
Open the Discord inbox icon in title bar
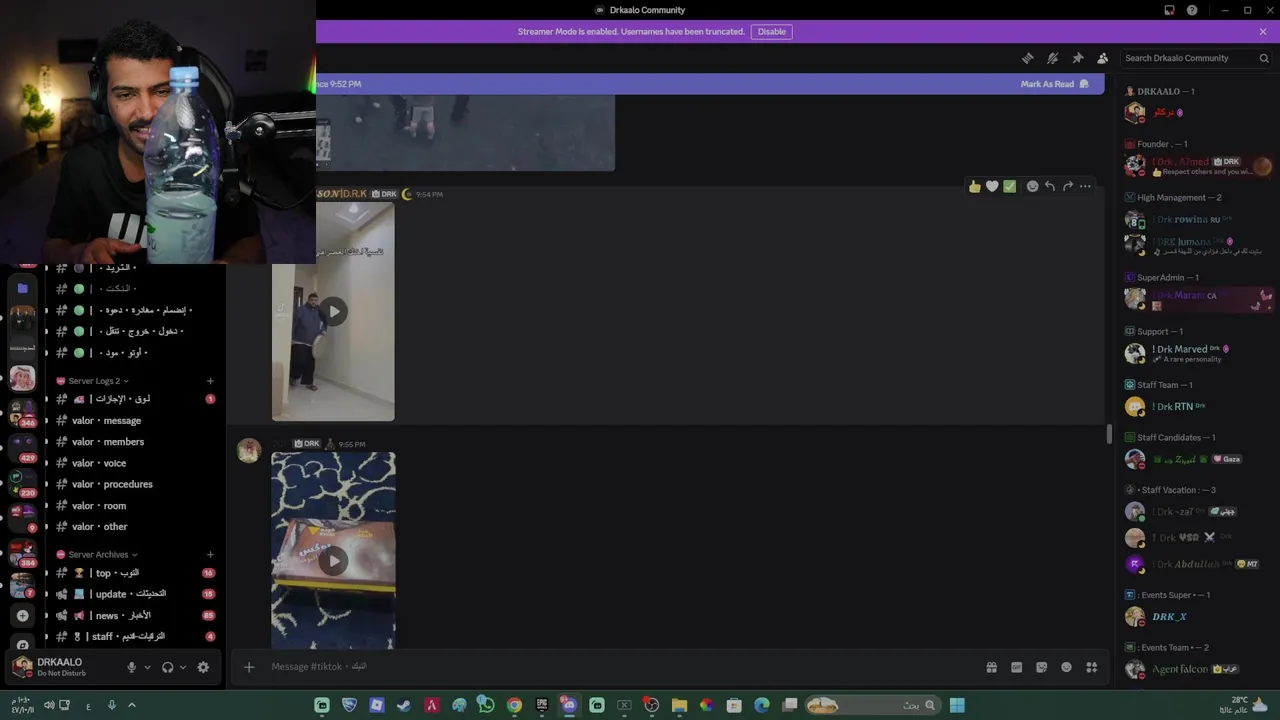point(1169,10)
